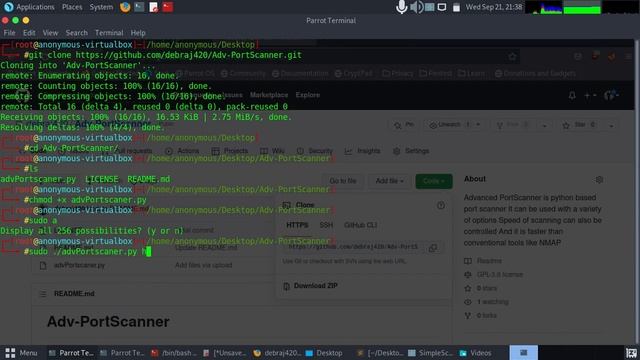Open the terminal View menu

point(50,33)
